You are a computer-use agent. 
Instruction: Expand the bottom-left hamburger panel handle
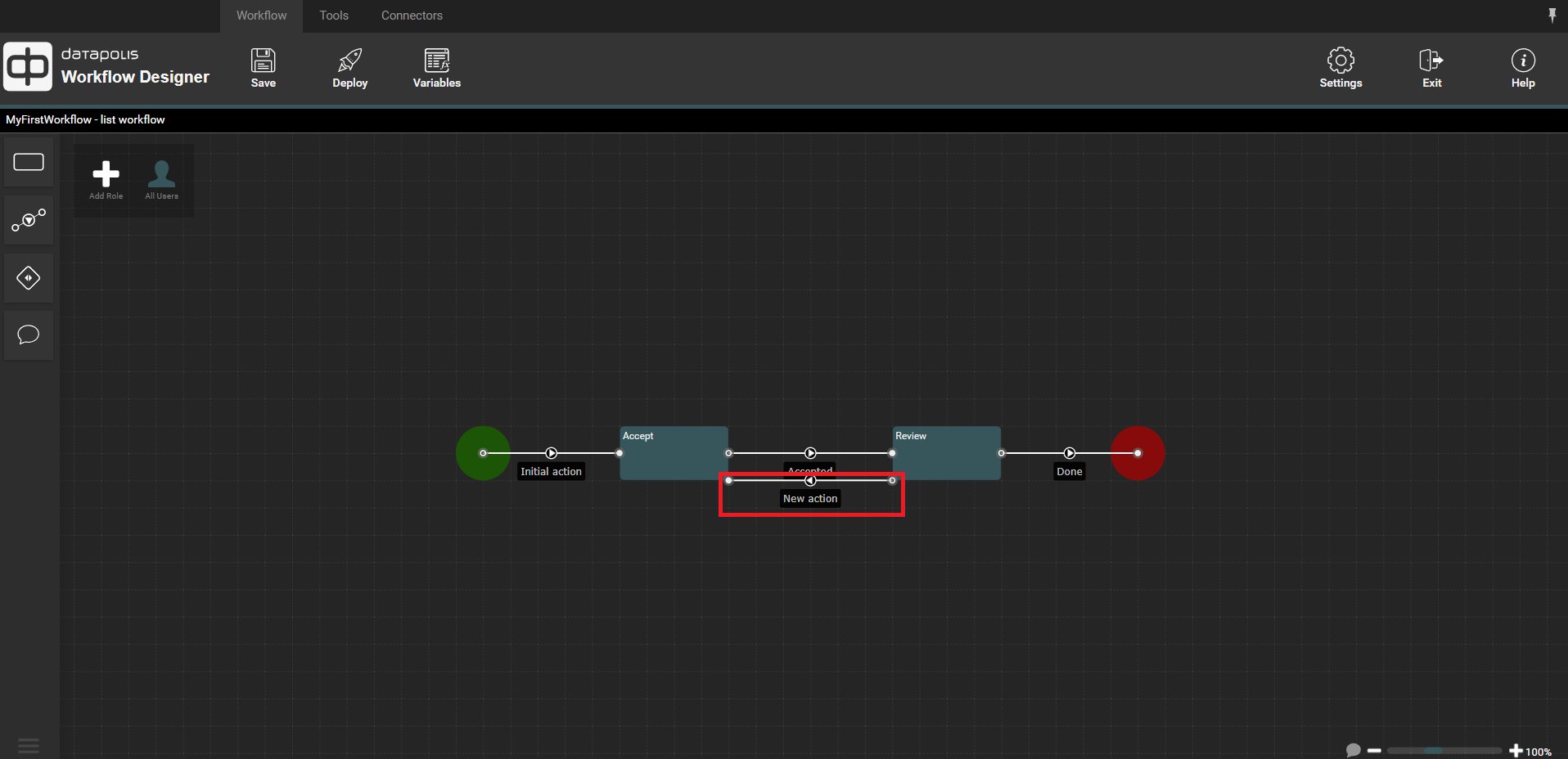pos(29,746)
